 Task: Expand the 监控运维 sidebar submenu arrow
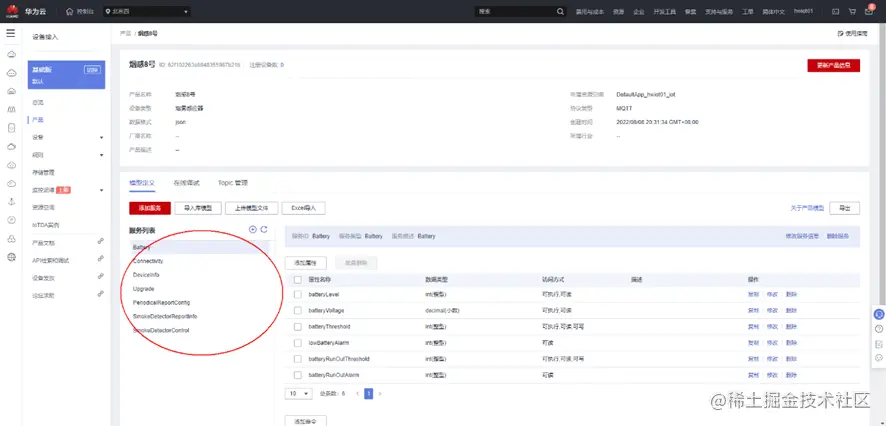pyautogui.click(x=102, y=190)
